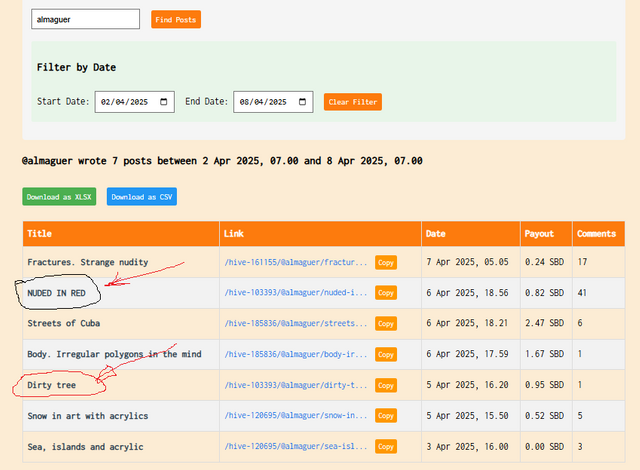This screenshot has height=470, width=640.
Task: Click payout value 0.24 SBD
Action: coord(544,262)
